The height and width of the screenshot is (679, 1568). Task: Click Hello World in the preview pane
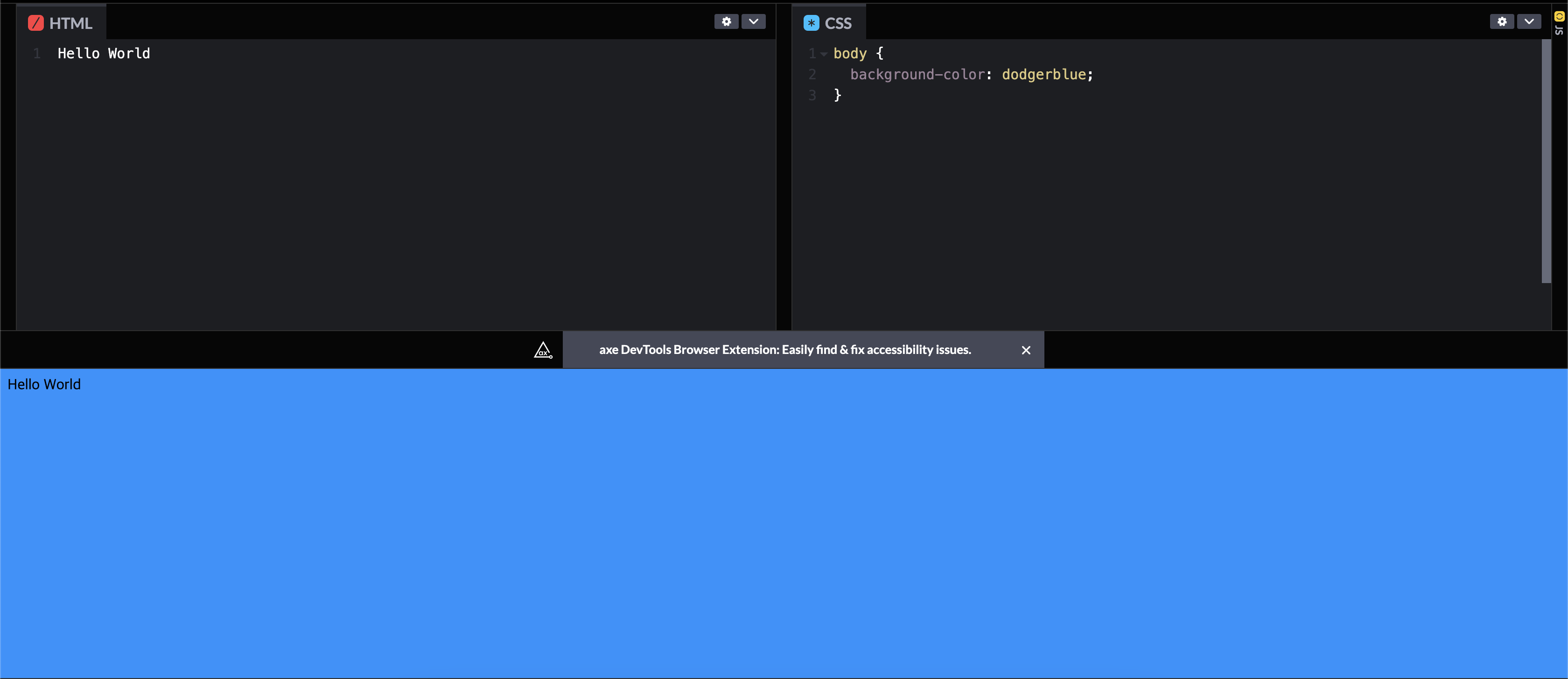[44, 385]
